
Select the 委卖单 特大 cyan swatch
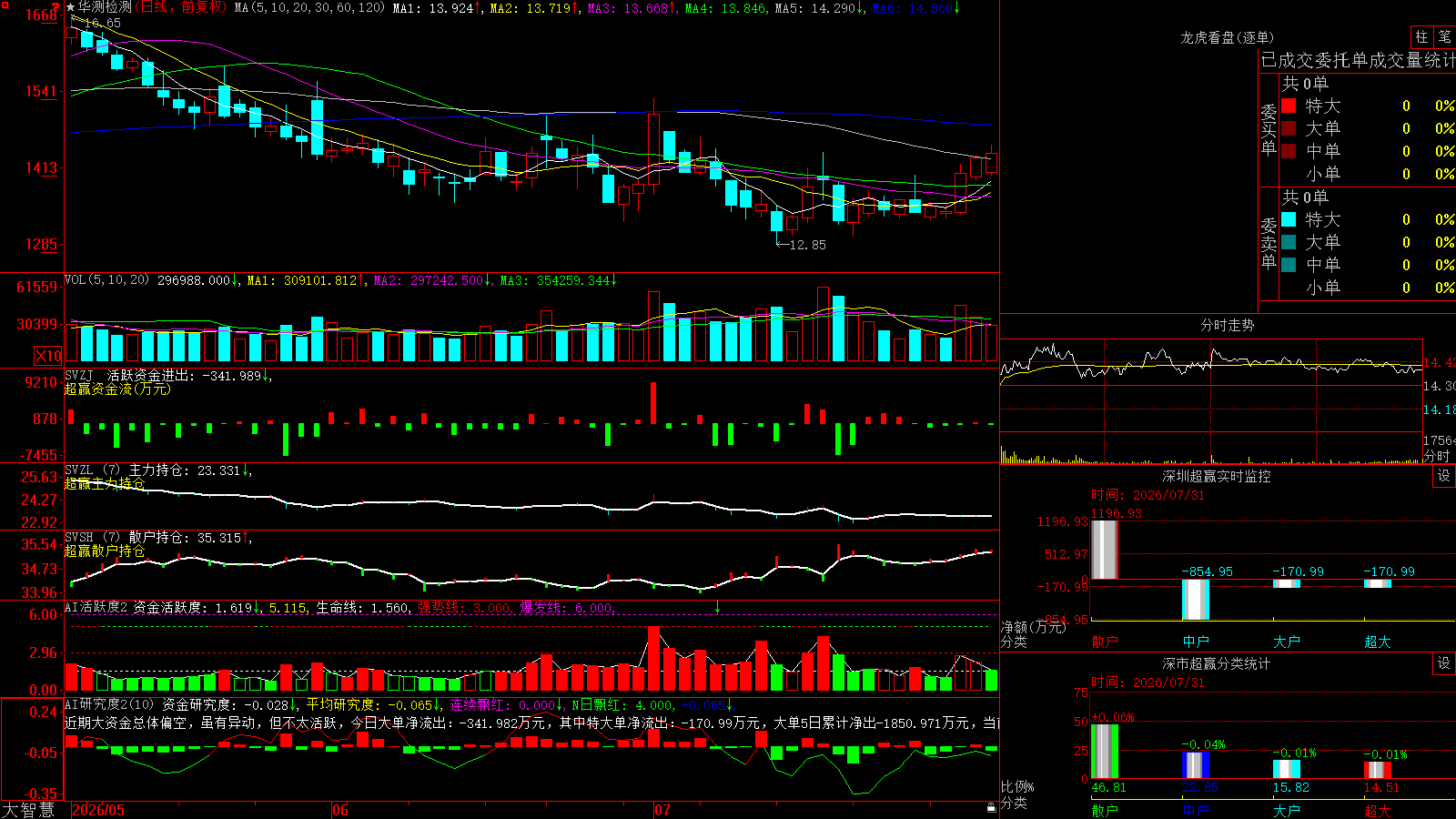coord(1289,219)
